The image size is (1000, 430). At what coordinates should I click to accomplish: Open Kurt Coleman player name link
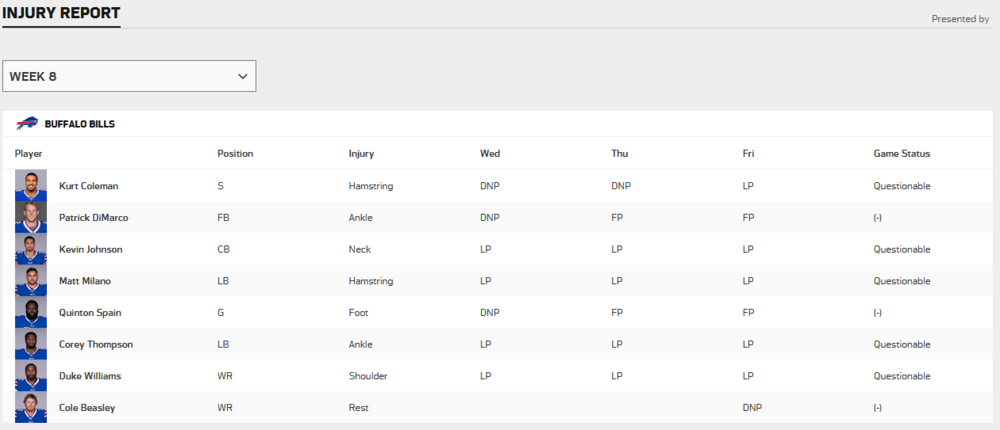point(89,186)
